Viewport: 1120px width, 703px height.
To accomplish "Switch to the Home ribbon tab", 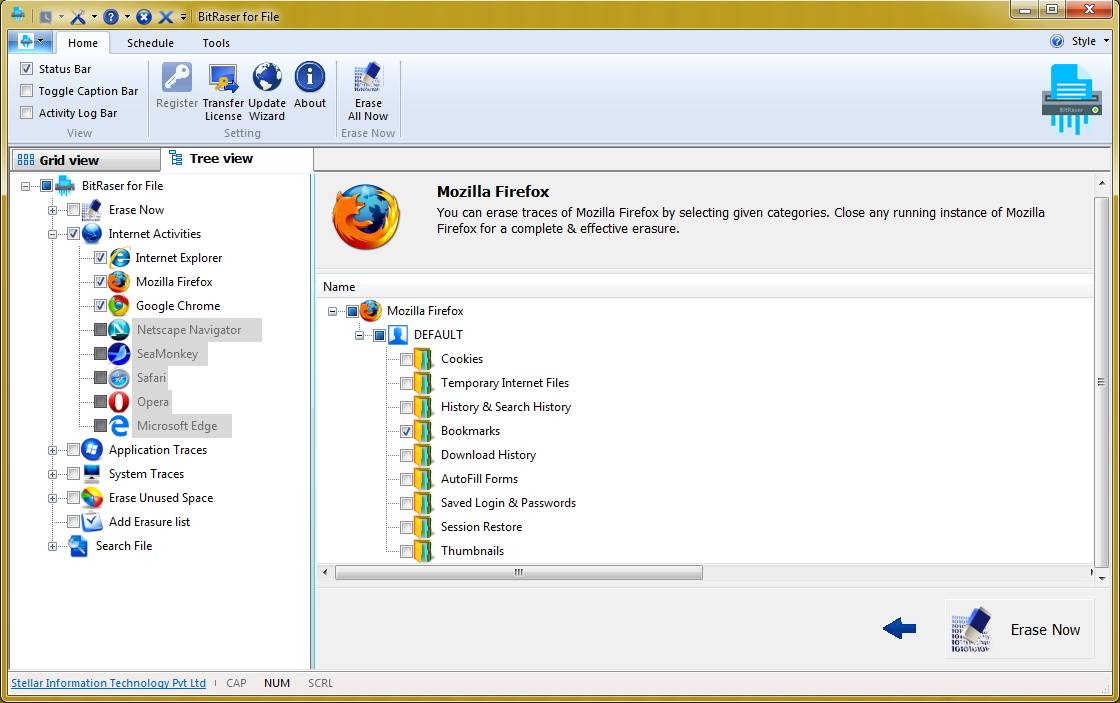I will pyautogui.click(x=83, y=43).
